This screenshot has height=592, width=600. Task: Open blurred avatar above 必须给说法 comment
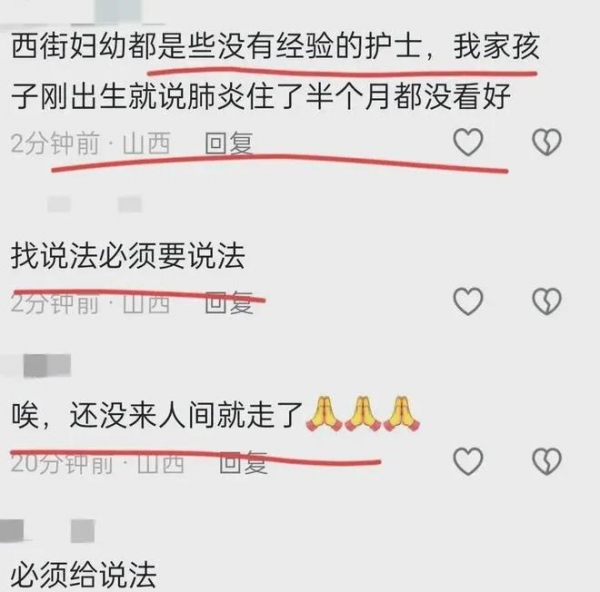pyautogui.click(x=11, y=531)
